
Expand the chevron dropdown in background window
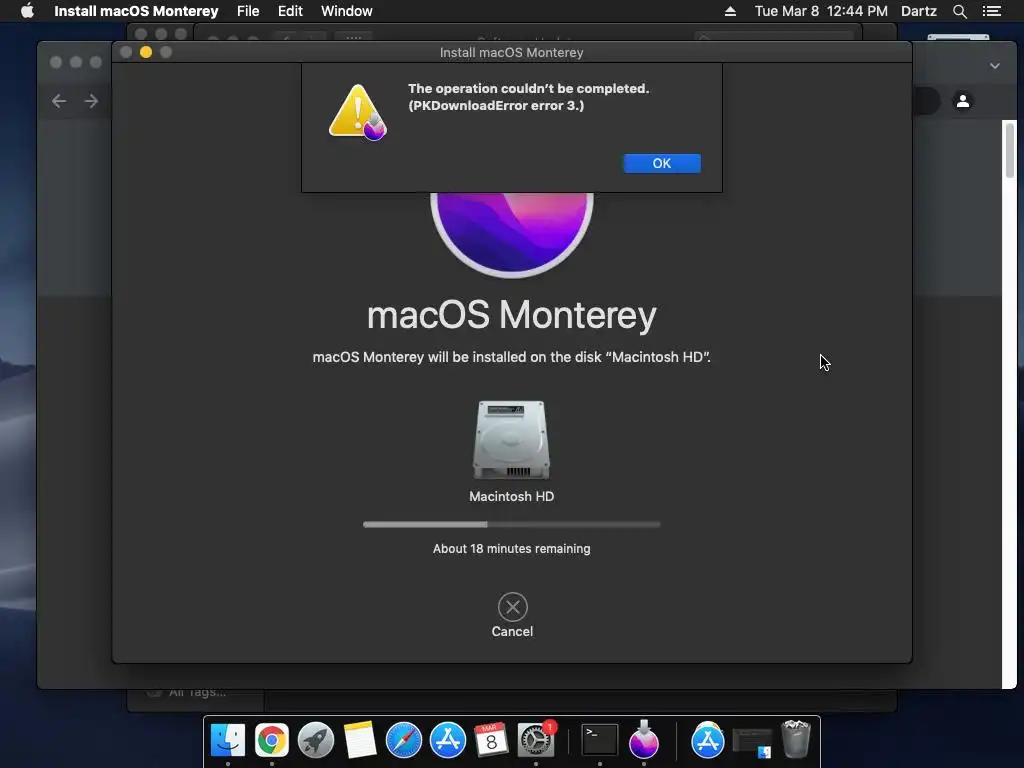(995, 66)
